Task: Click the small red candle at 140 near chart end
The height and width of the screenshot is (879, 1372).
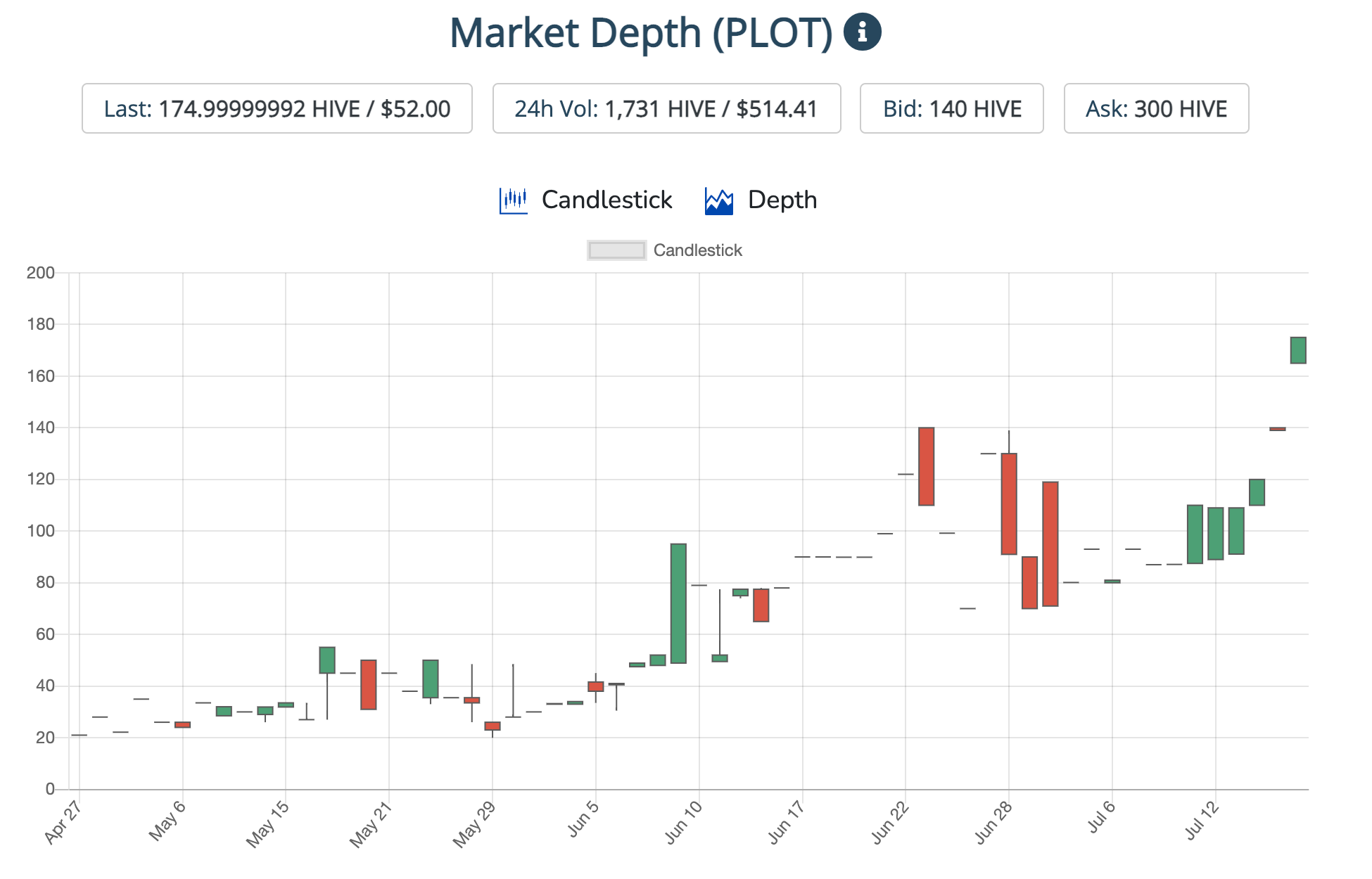Action: click(x=1278, y=429)
